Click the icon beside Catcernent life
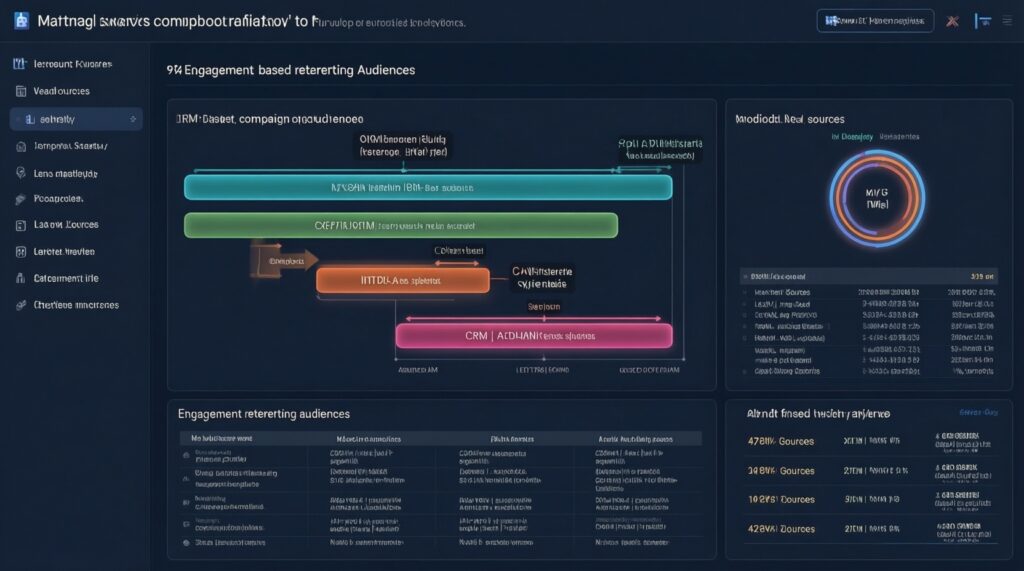1024x571 pixels. click(x=19, y=279)
